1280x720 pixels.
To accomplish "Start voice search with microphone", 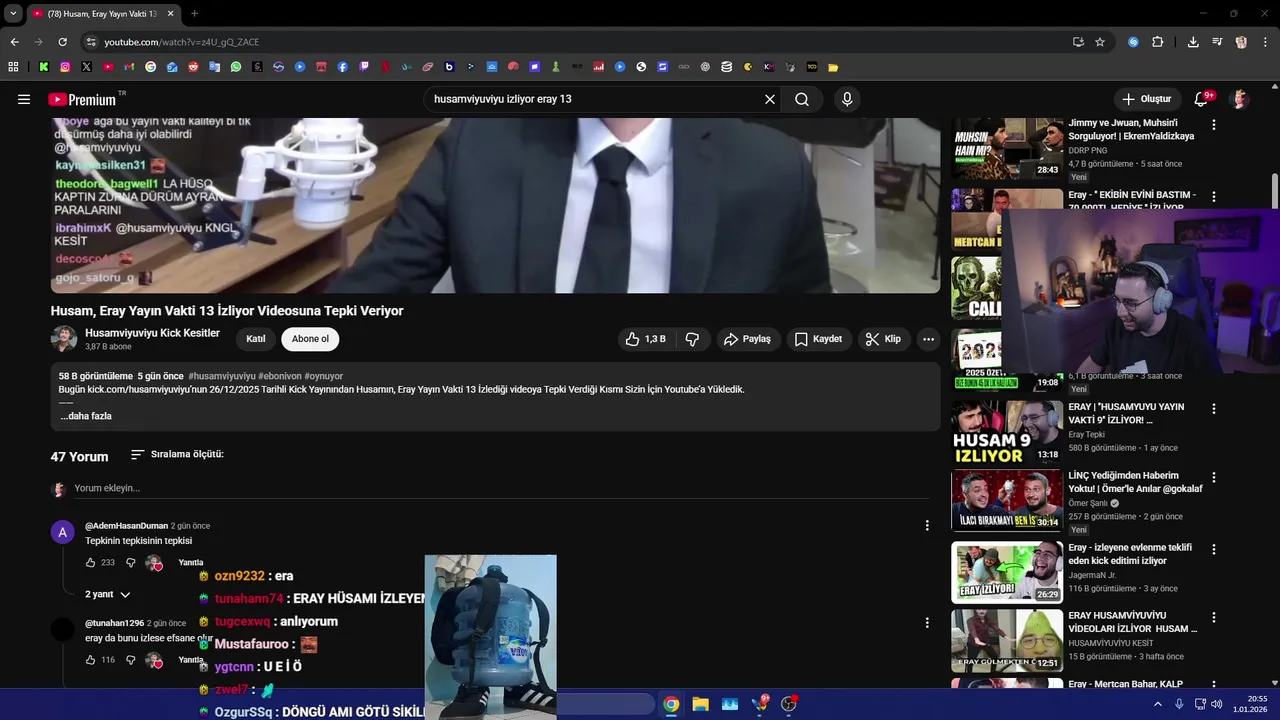I will [847, 99].
